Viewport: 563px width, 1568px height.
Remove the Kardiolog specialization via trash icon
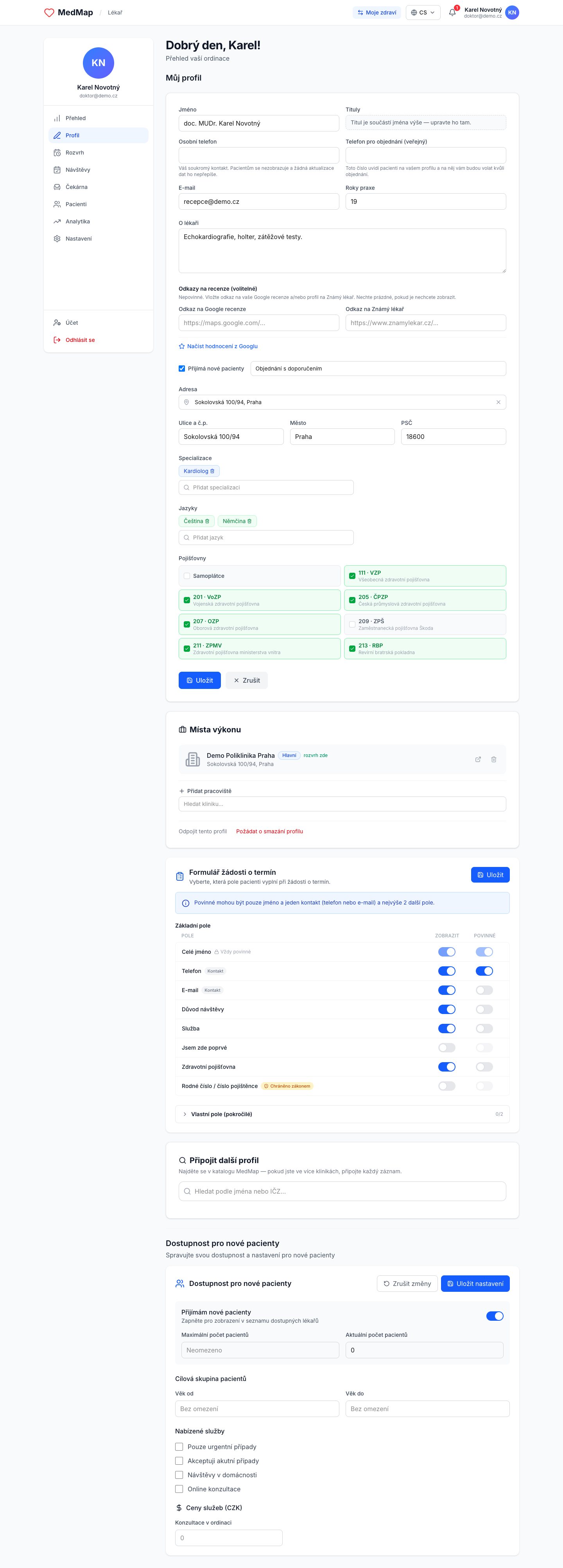click(212, 471)
